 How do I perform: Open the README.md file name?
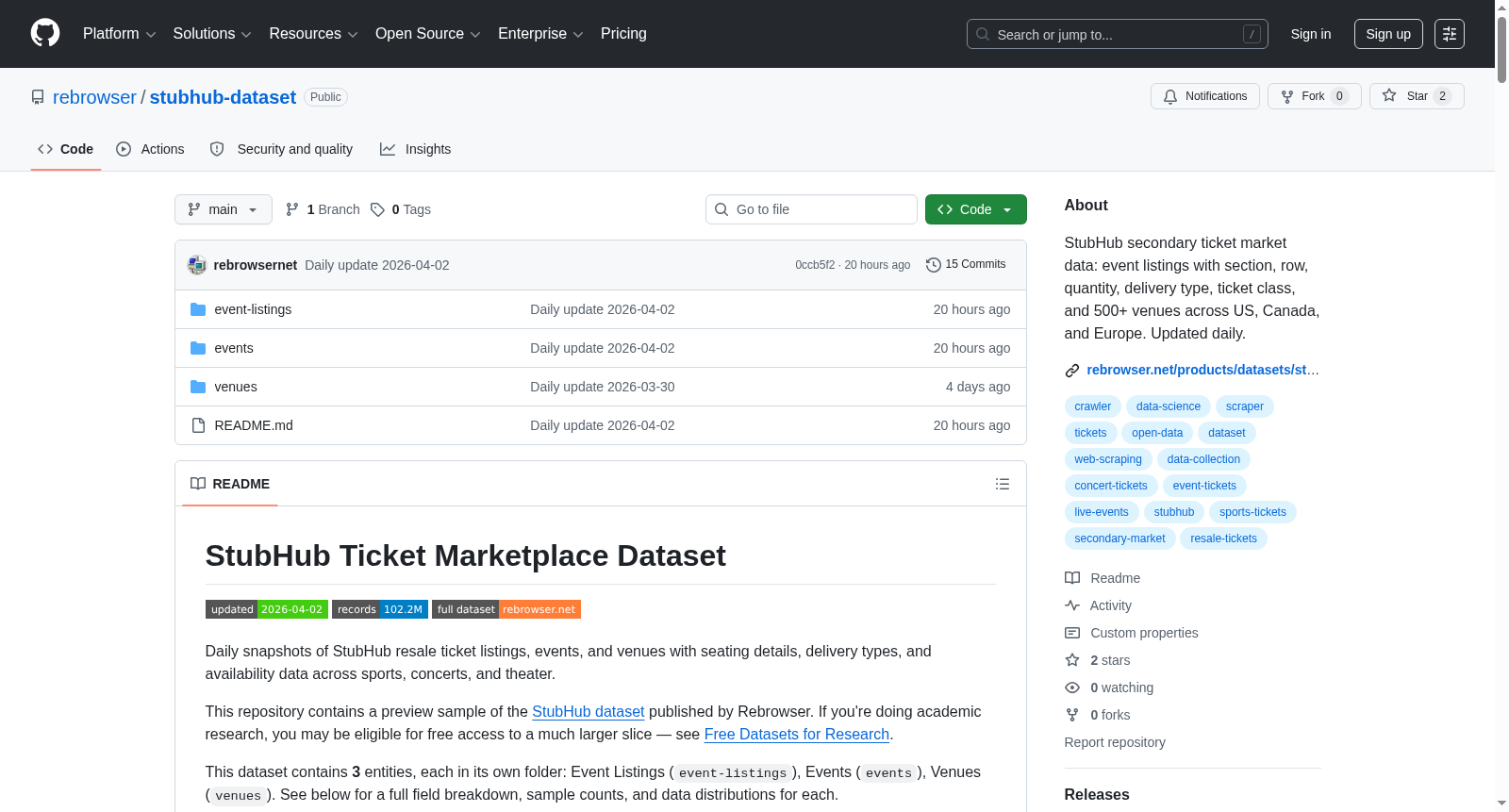point(254,425)
